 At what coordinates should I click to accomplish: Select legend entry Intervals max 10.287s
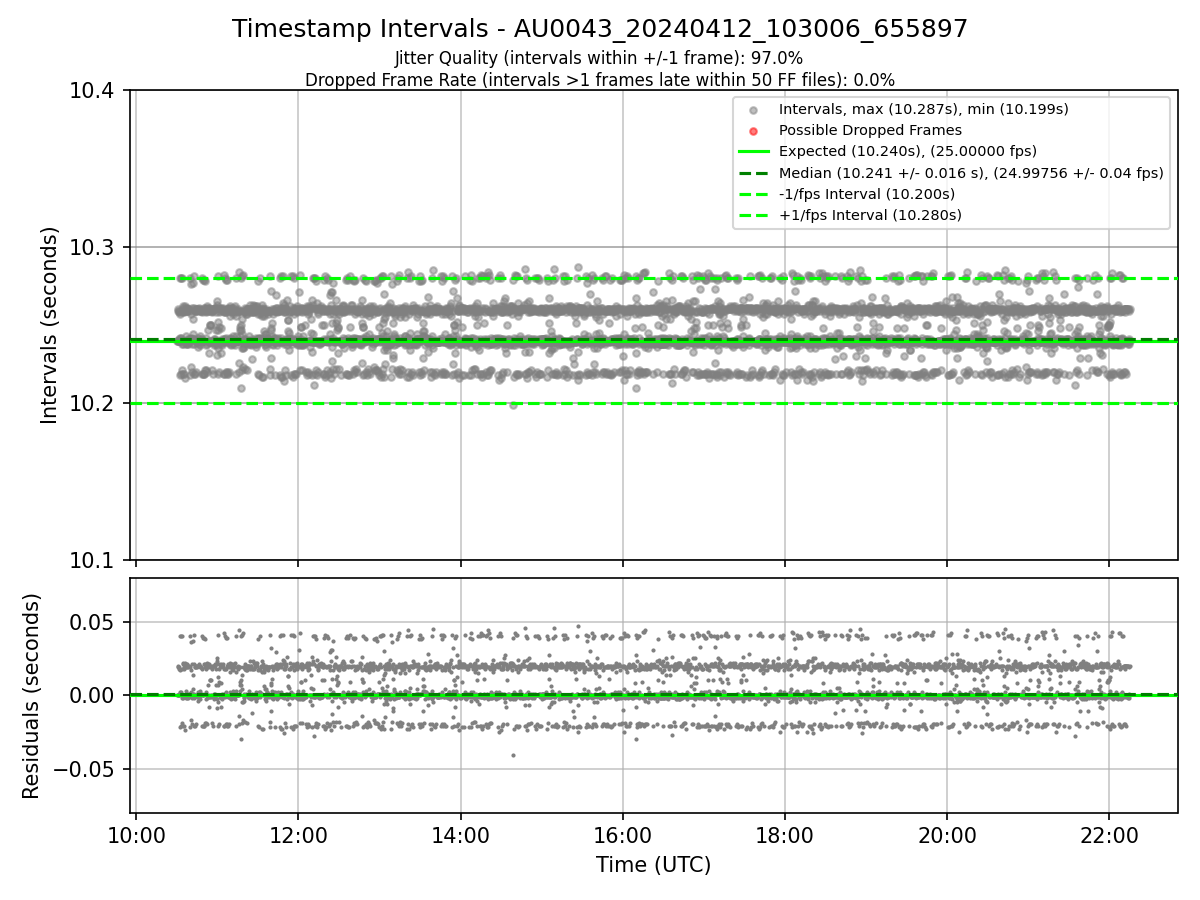click(x=924, y=109)
